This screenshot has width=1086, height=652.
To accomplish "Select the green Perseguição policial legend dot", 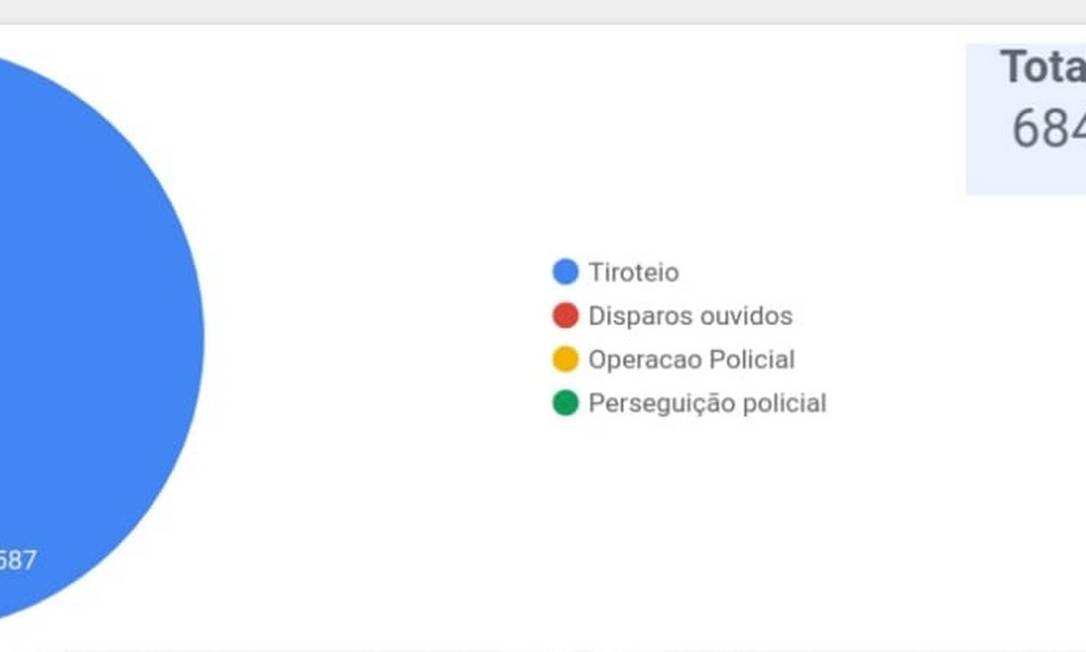I will point(565,404).
